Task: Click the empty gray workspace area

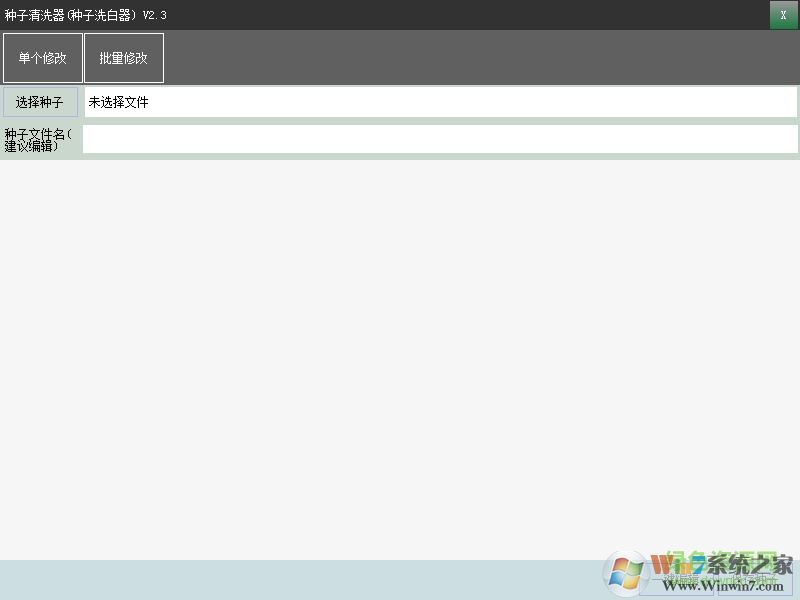Action: [x=400, y=350]
